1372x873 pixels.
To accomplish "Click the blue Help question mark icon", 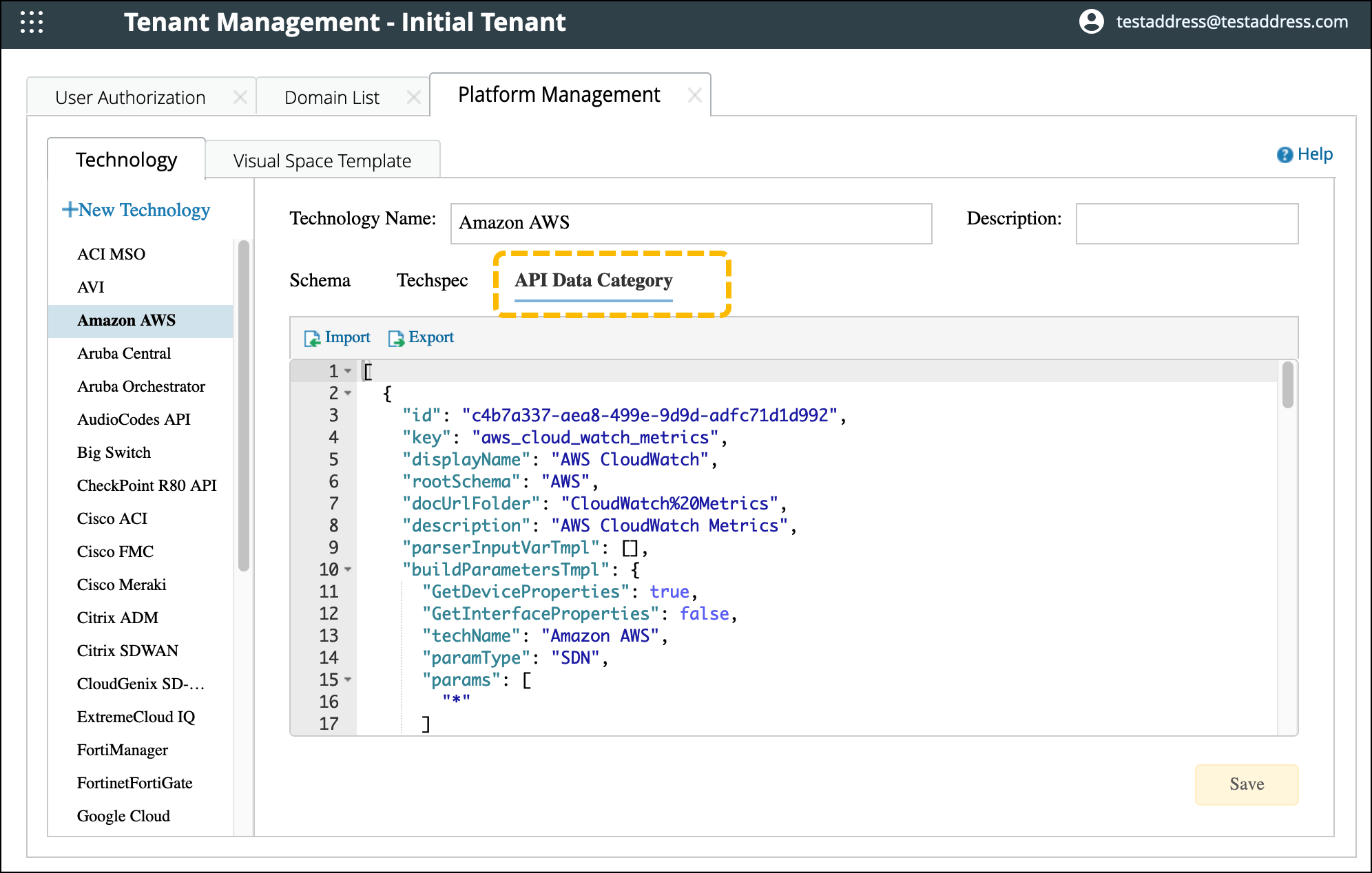I will (1284, 155).
